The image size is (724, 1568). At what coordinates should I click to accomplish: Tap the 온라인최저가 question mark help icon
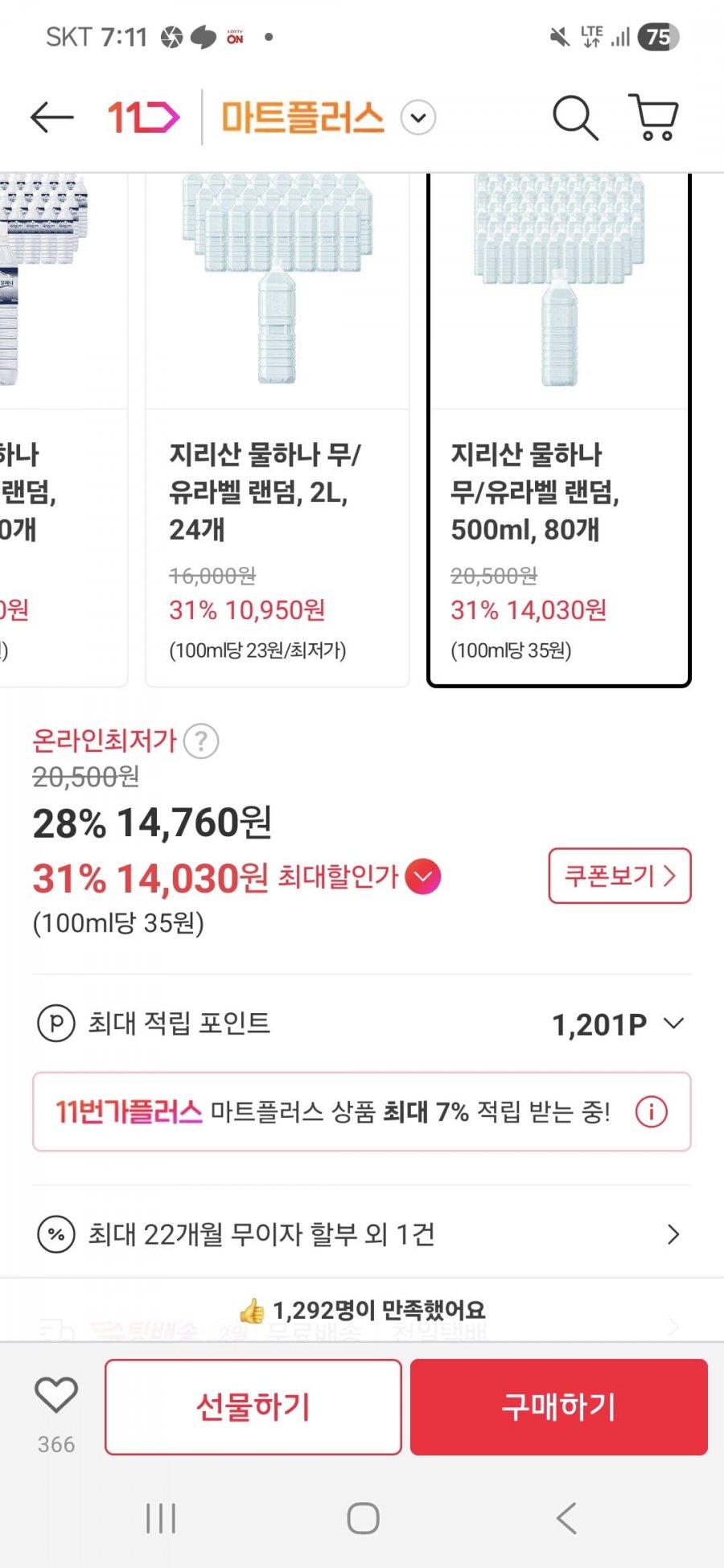point(201,741)
